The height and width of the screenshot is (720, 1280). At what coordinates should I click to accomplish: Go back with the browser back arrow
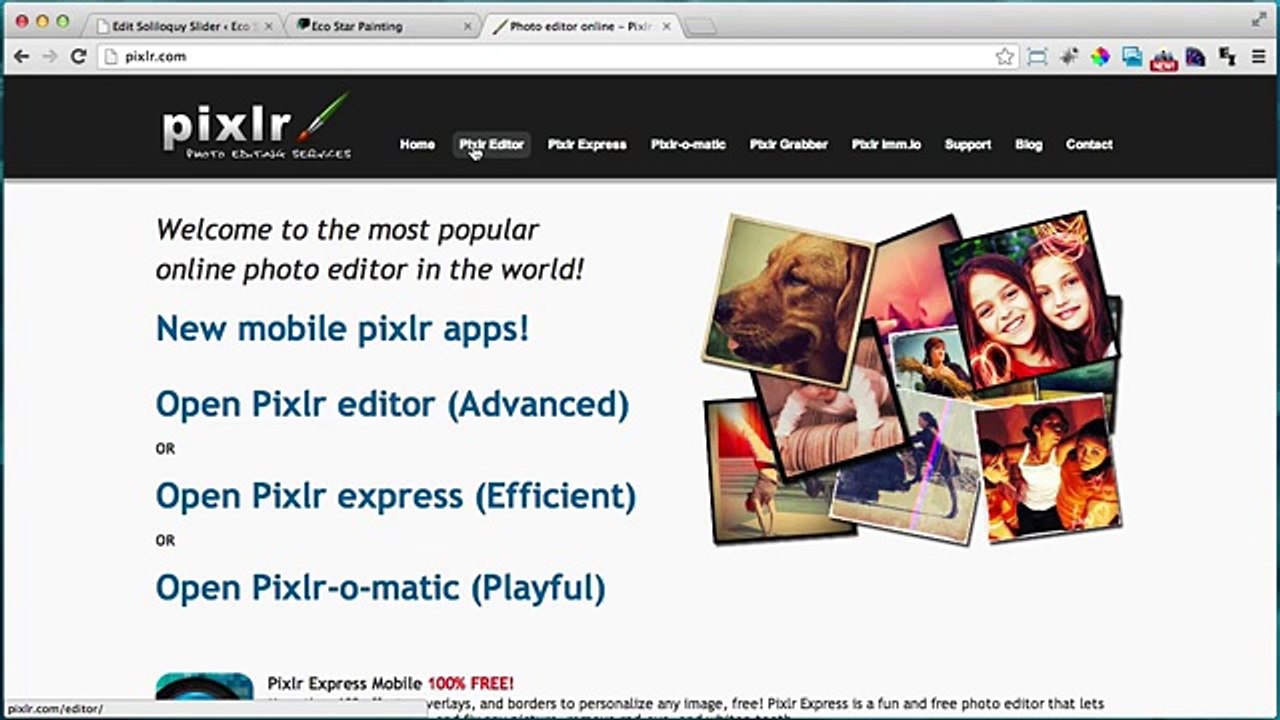click(21, 57)
